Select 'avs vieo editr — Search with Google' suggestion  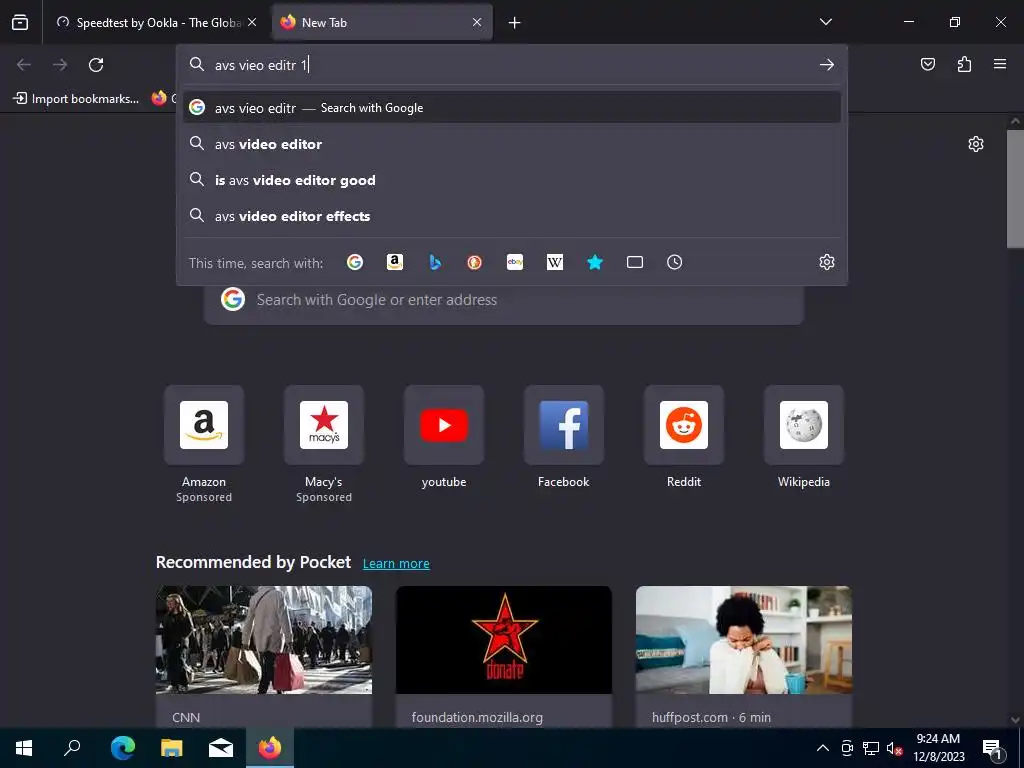[512, 108]
